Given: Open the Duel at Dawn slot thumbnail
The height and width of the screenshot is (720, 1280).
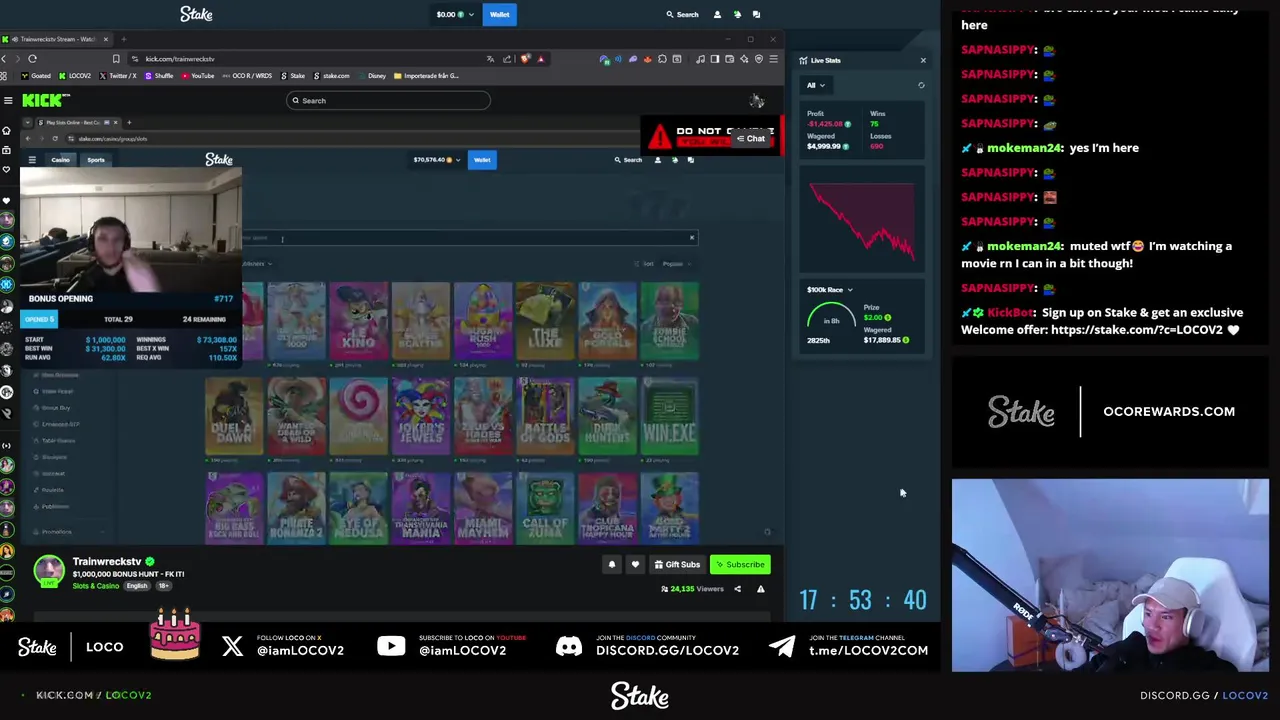Looking at the screenshot, I should (x=234, y=415).
